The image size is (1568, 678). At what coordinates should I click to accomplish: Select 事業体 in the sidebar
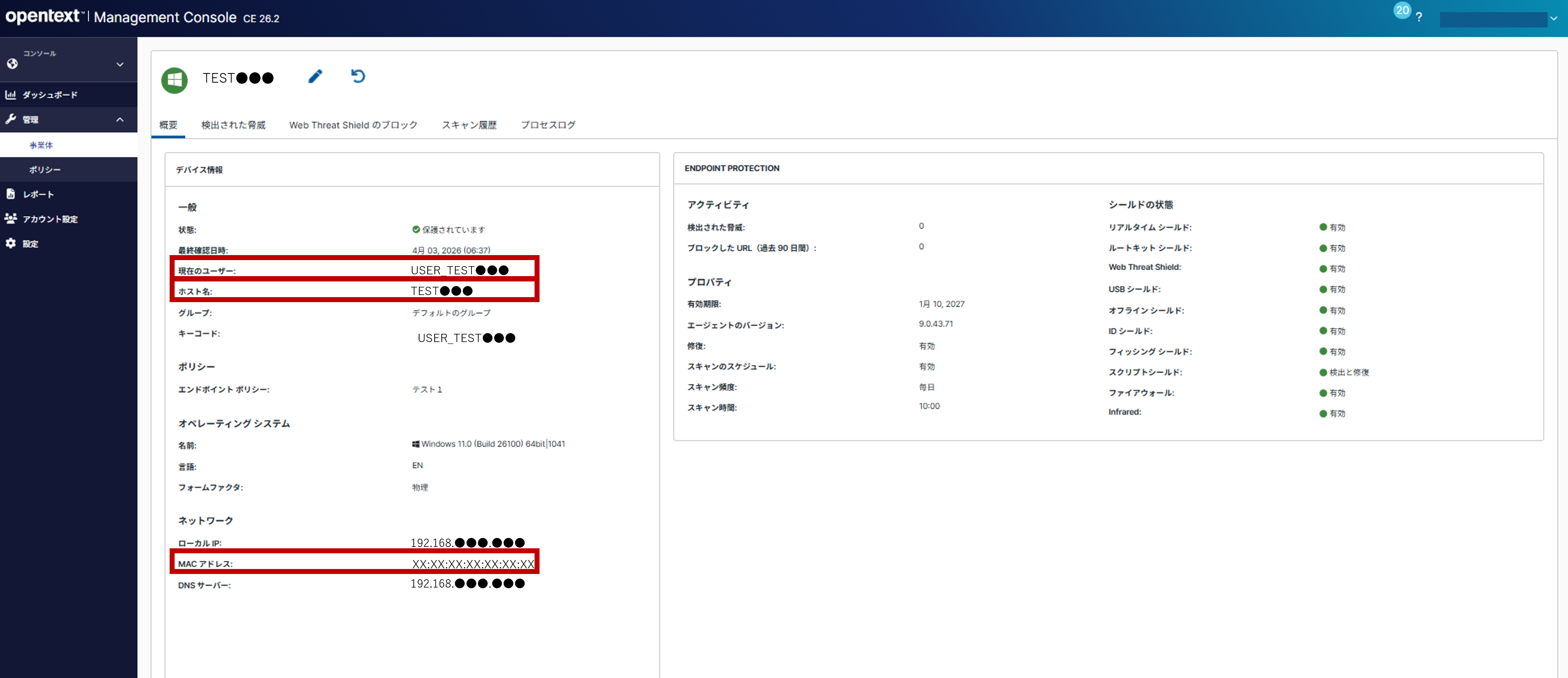click(41, 145)
